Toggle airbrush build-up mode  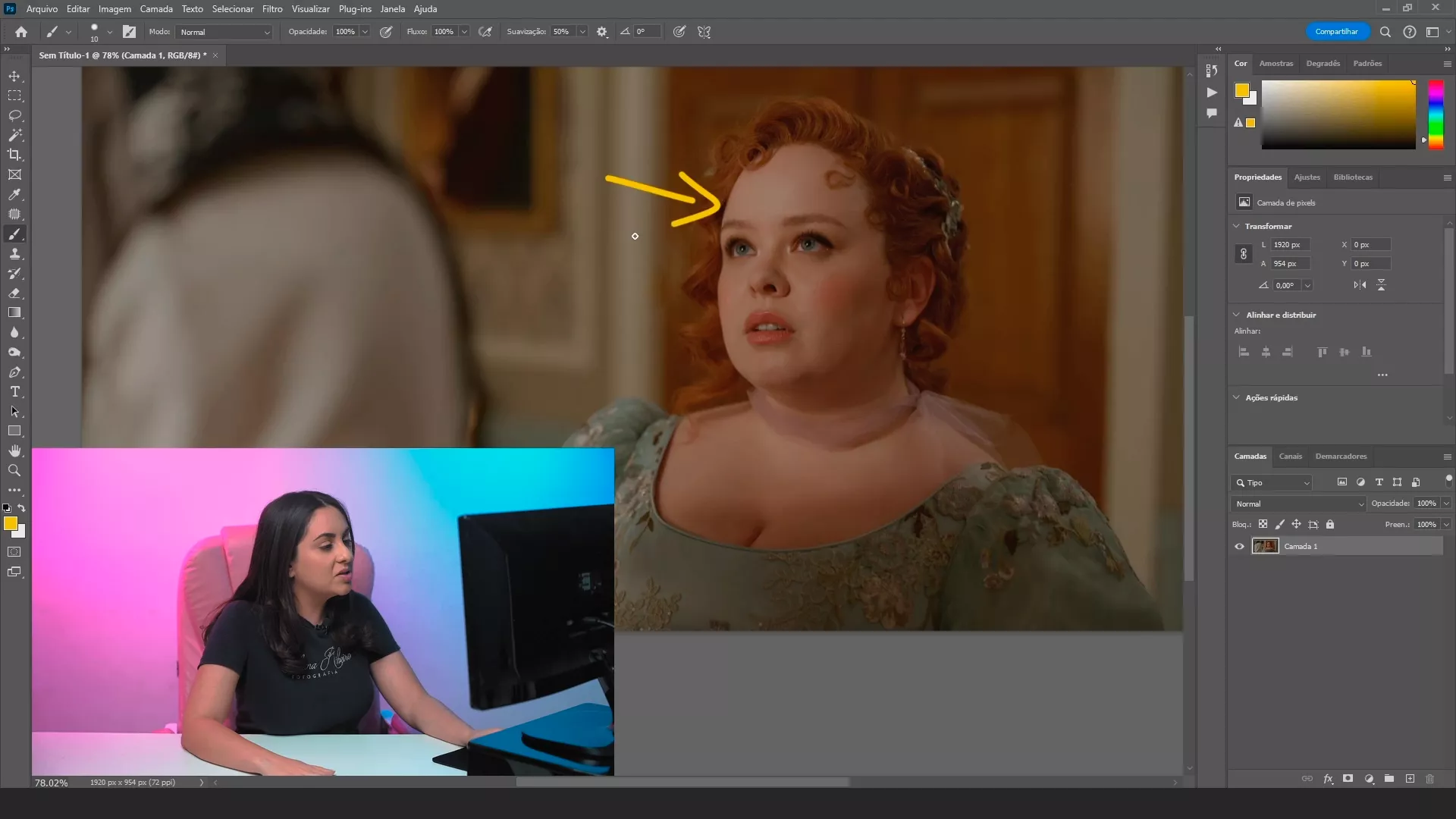[x=485, y=32]
